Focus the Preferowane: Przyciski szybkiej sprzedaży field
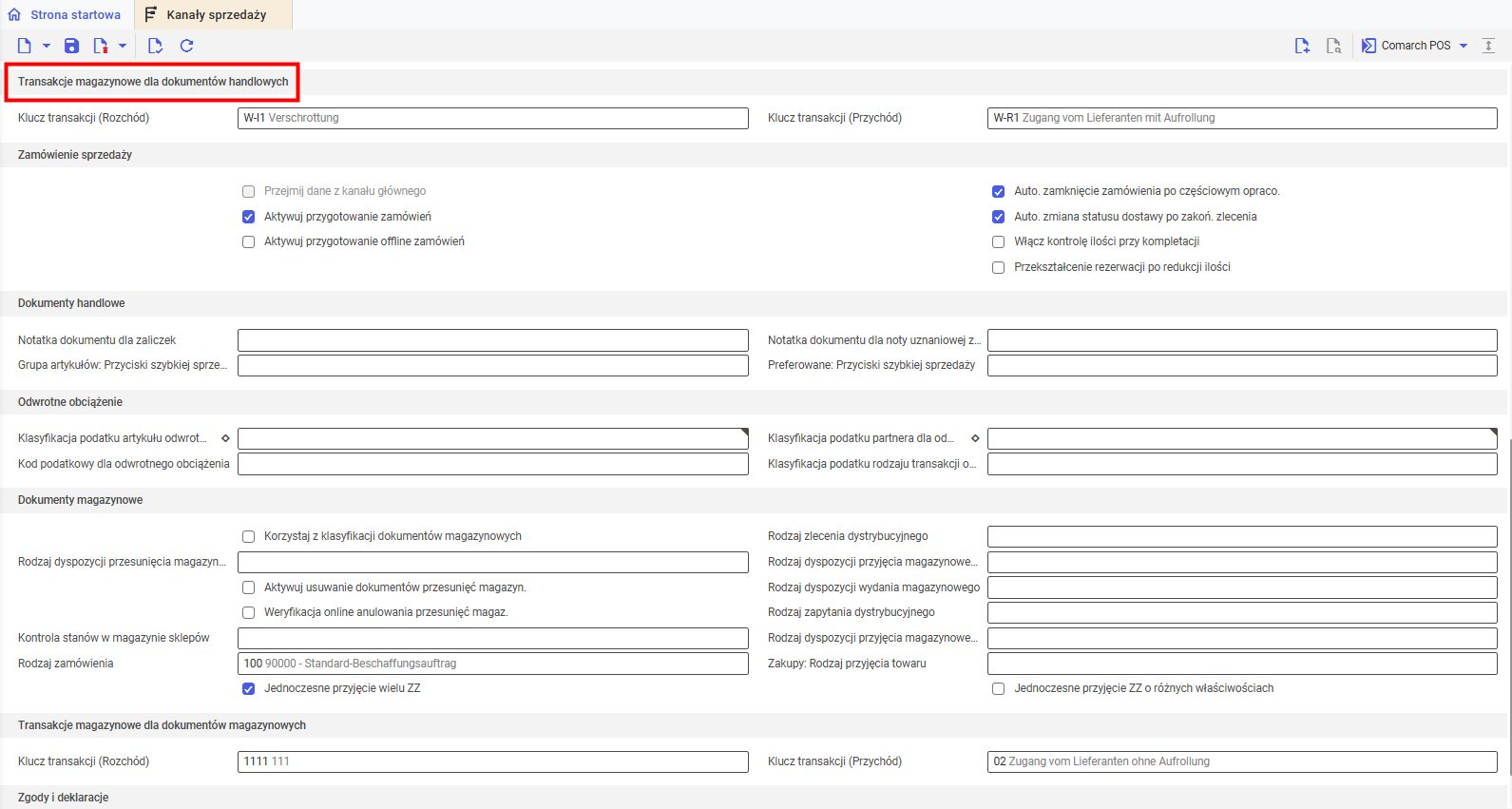Image resolution: width=1512 pixels, height=809 pixels. coord(1242,365)
